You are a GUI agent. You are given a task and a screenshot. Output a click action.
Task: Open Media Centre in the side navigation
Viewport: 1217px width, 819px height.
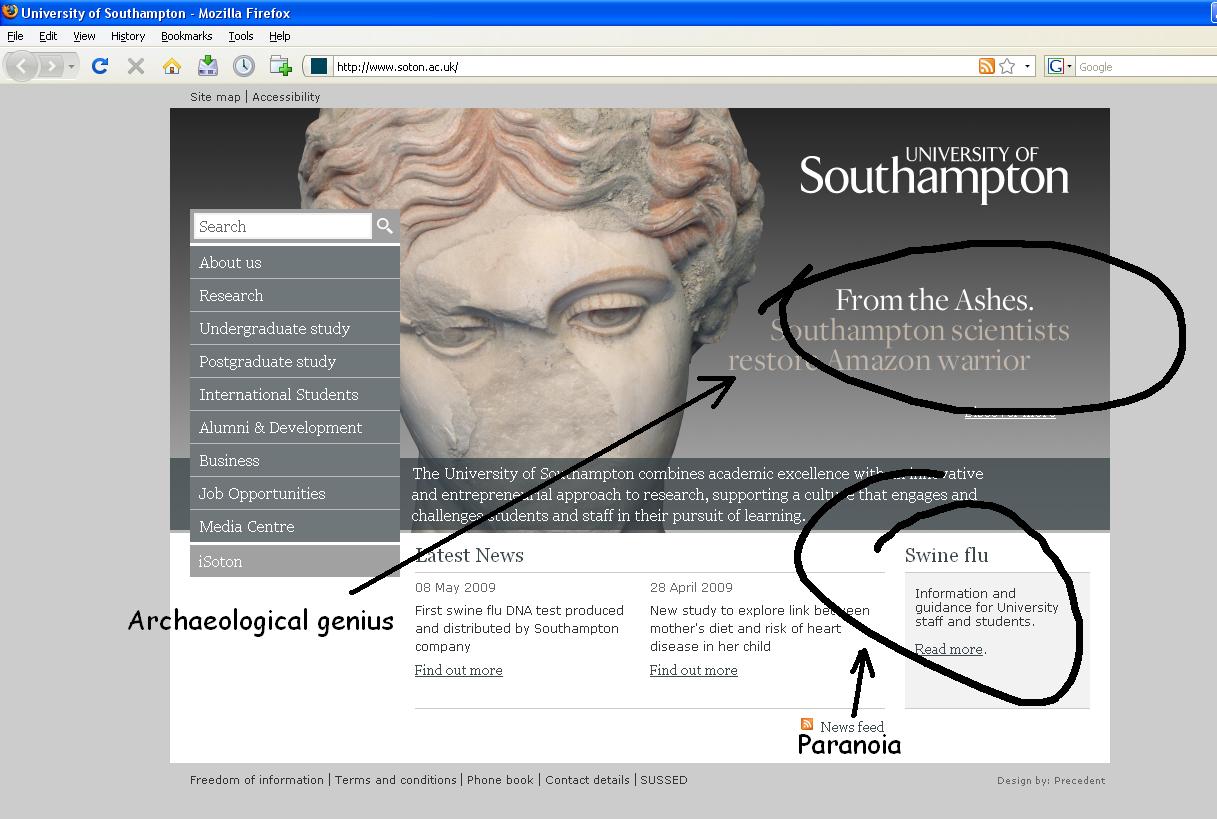(295, 526)
